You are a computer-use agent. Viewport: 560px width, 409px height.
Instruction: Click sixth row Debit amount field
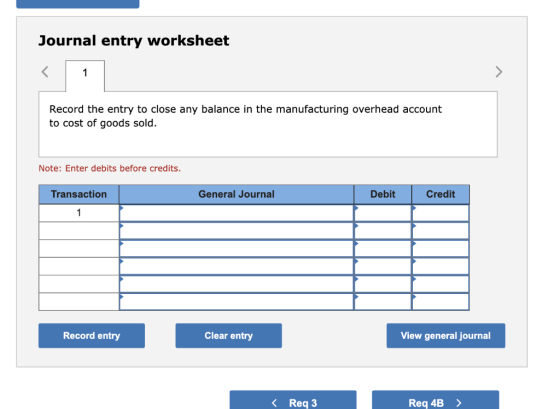[x=382, y=302]
